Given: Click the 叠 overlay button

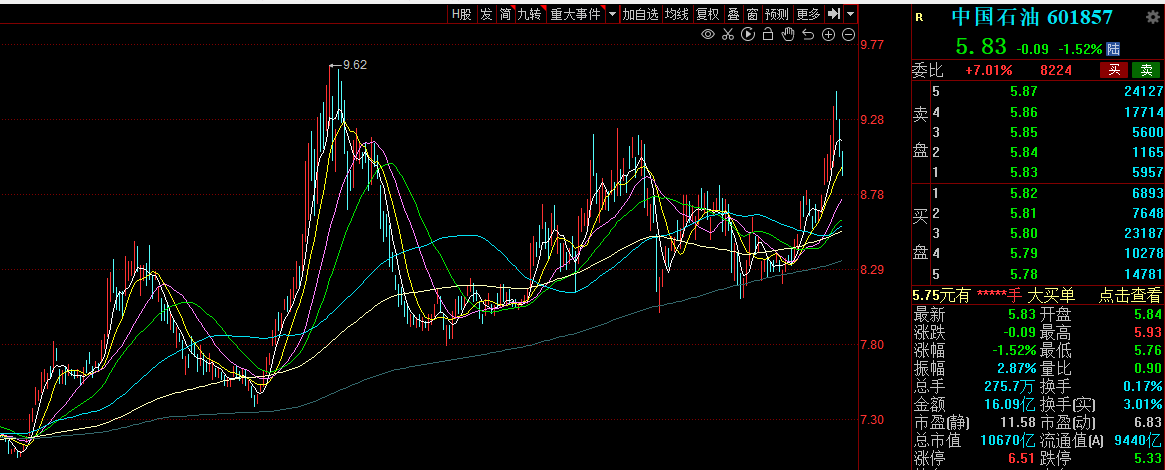Looking at the screenshot, I should (x=733, y=13).
